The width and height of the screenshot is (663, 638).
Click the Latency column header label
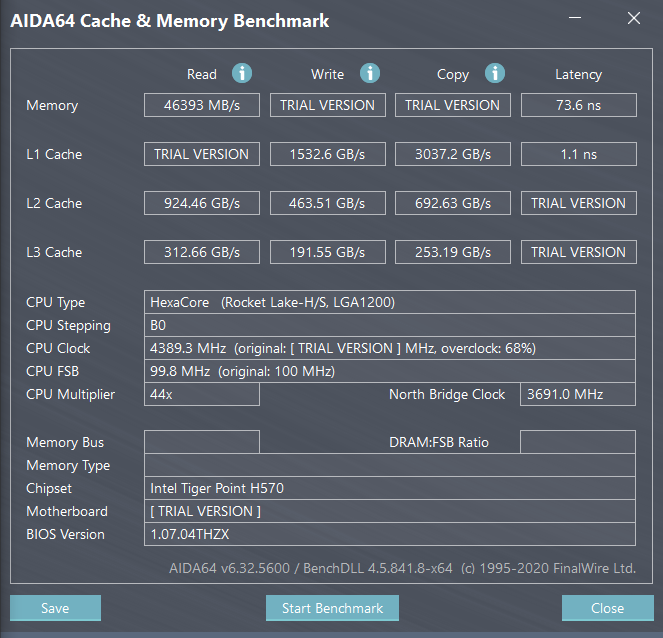click(578, 74)
